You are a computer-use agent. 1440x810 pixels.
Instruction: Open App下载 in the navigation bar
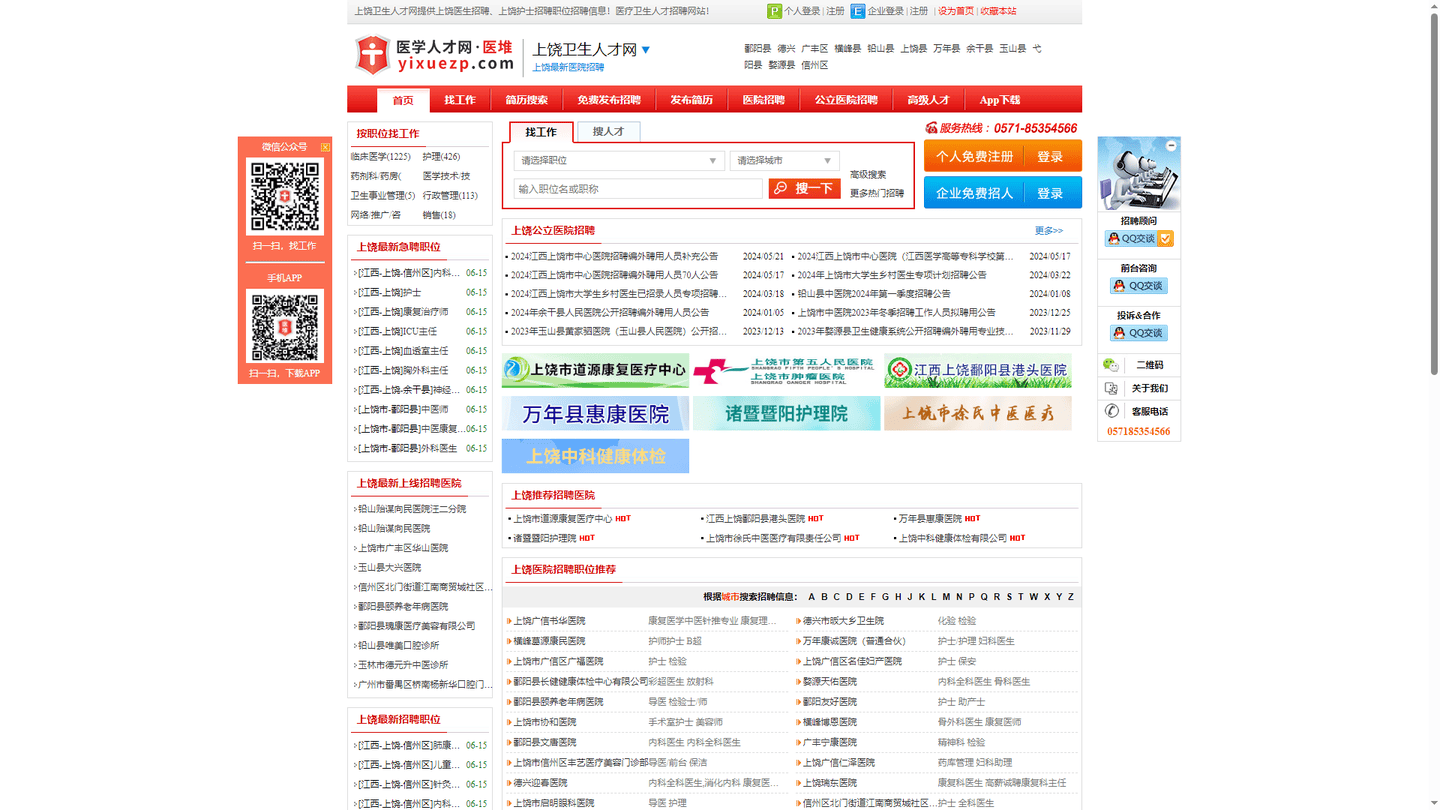coord(1000,100)
